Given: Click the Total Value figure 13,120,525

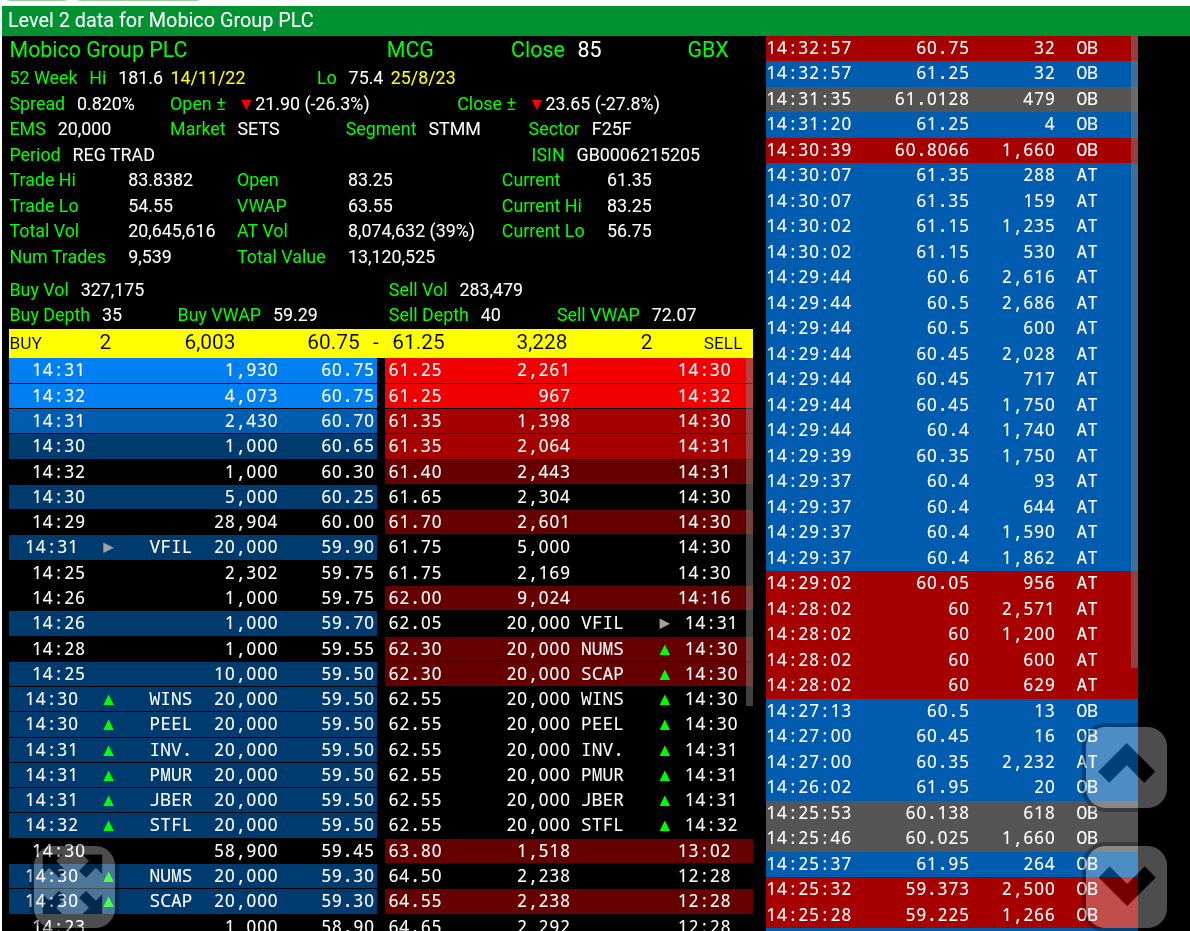Looking at the screenshot, I should pos(392,256).
